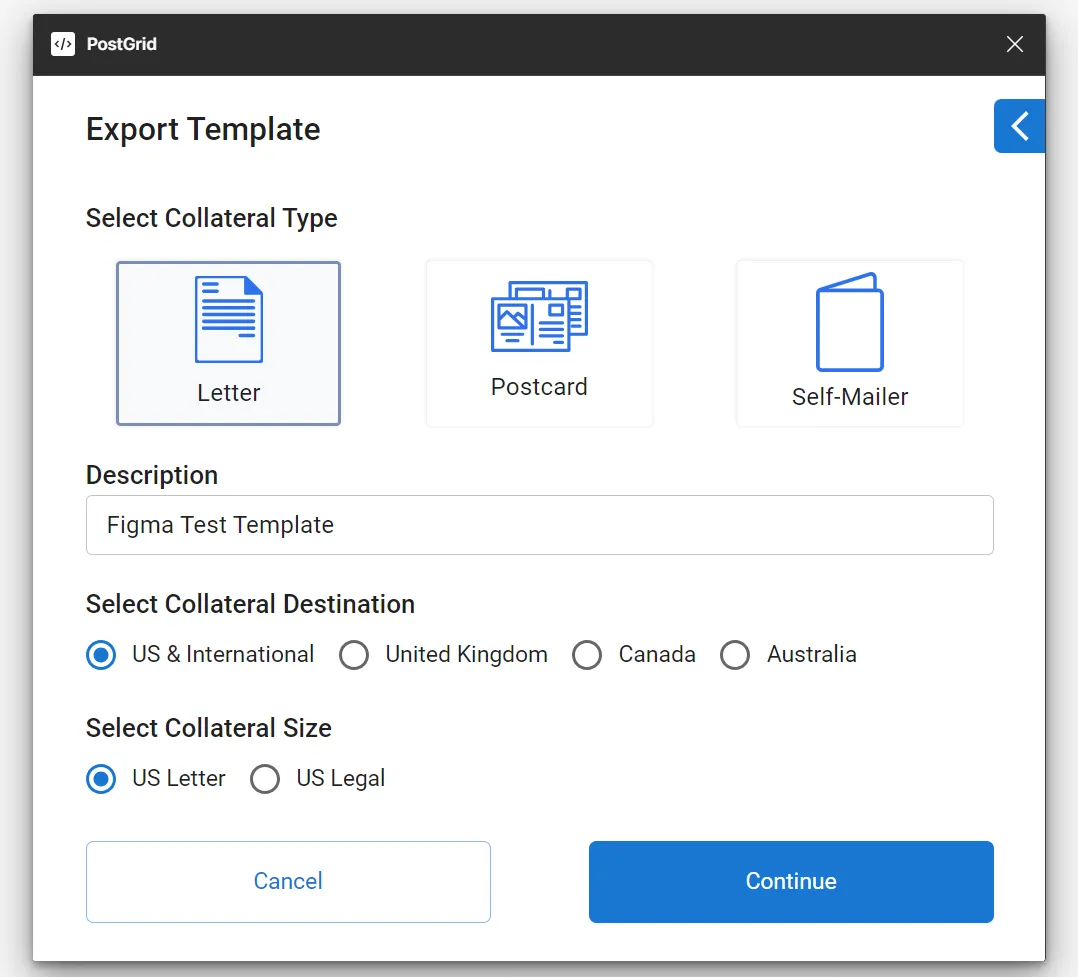This screenshot has height=977, width=1078.
Task: Click the document icon inside the Letter card
Action: pos(228,318)
